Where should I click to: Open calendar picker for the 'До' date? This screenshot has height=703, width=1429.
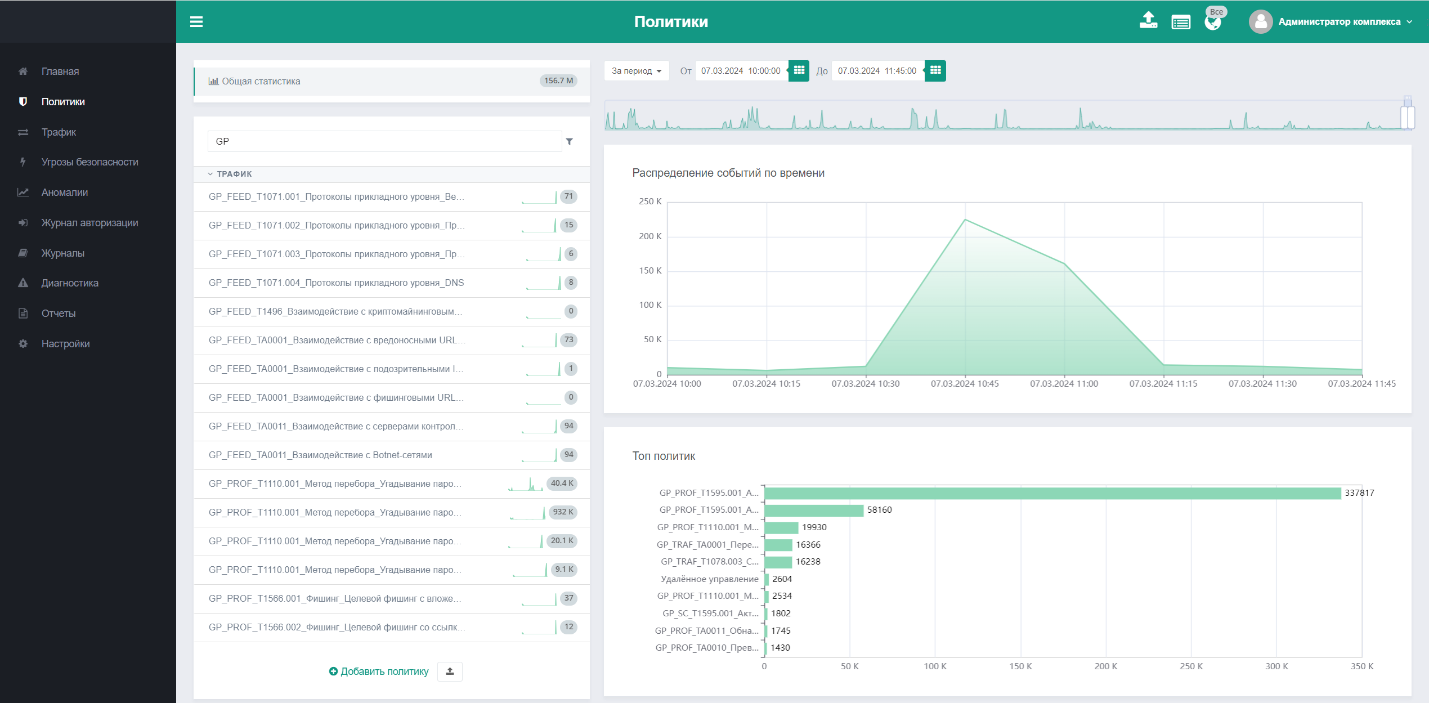click(934, 71)
